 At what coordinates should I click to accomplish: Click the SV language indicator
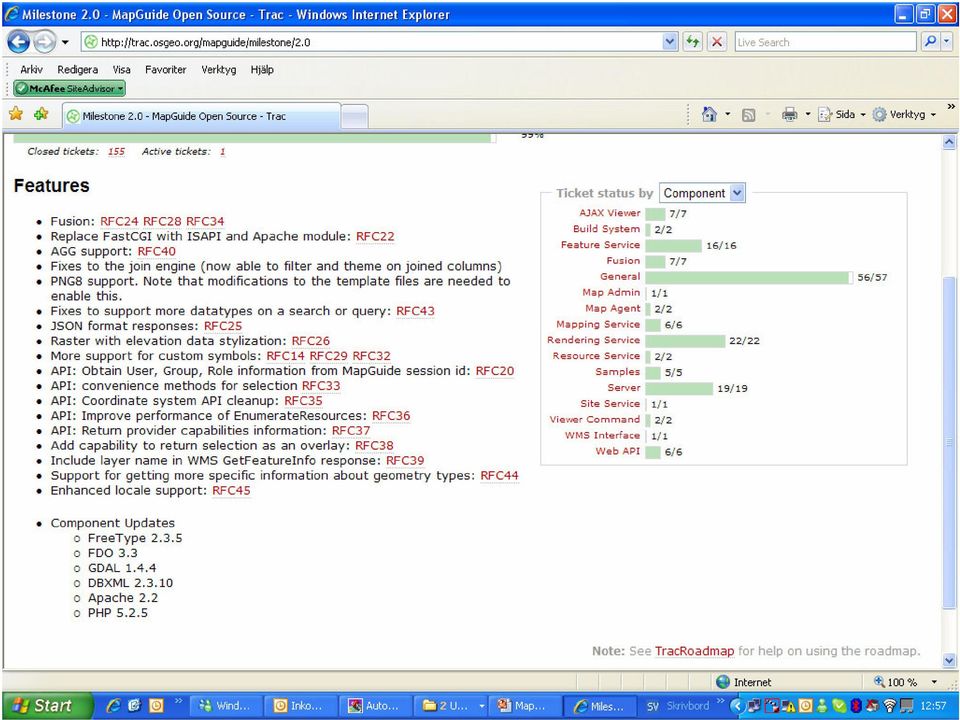tap(653, 706)
